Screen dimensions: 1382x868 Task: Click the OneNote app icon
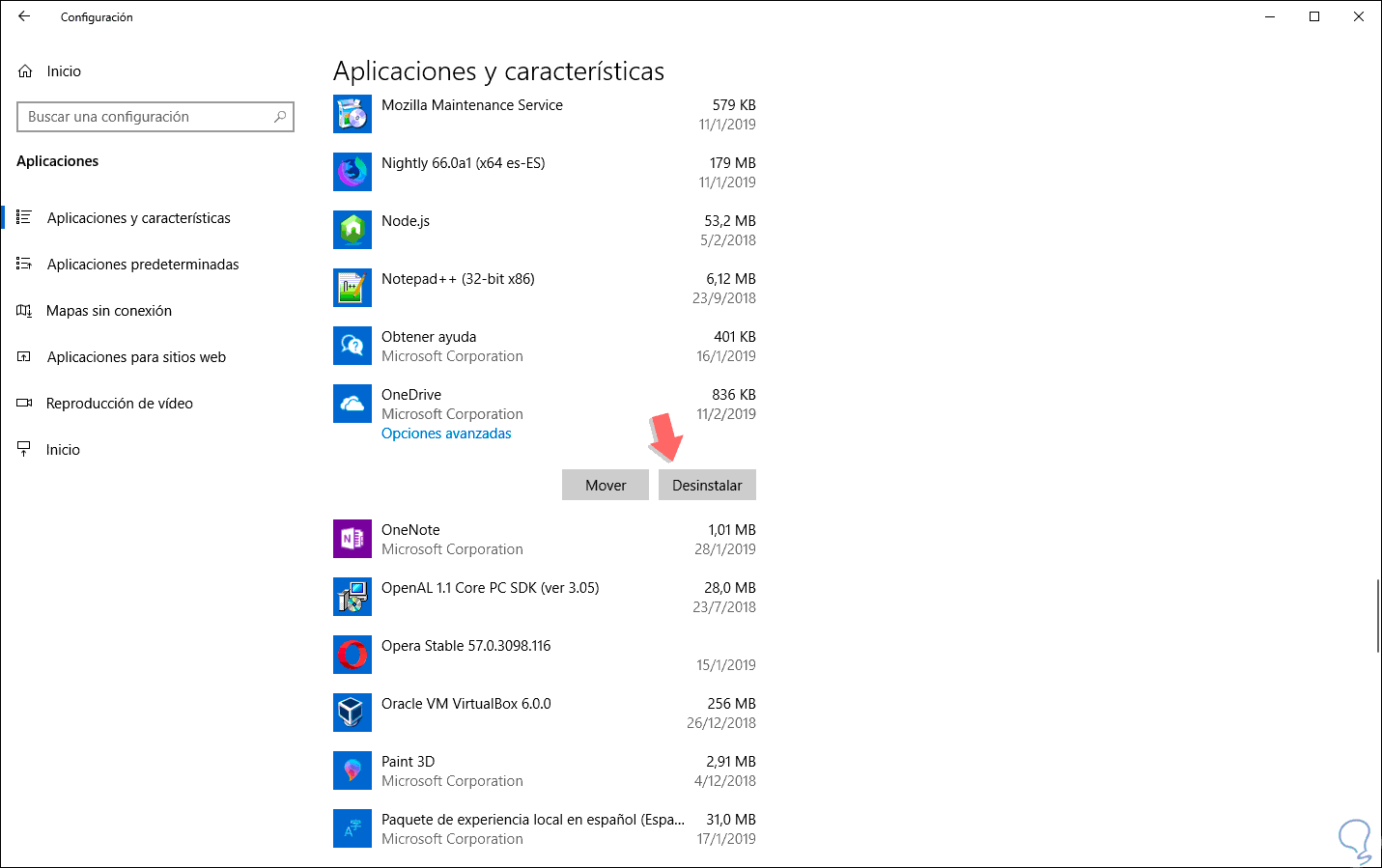coord(353,539)
